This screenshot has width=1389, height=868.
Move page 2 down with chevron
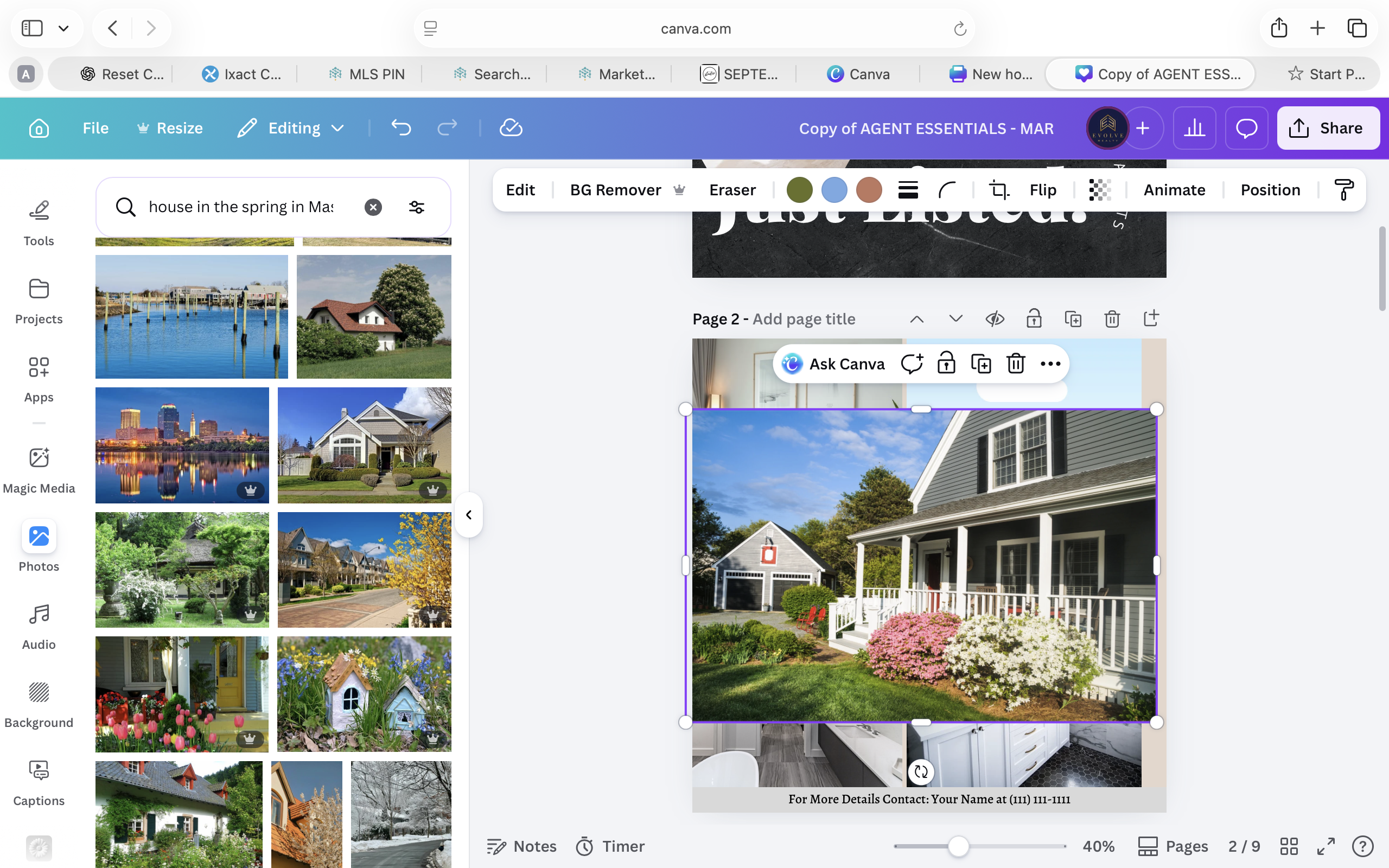(x=955, y=318)
